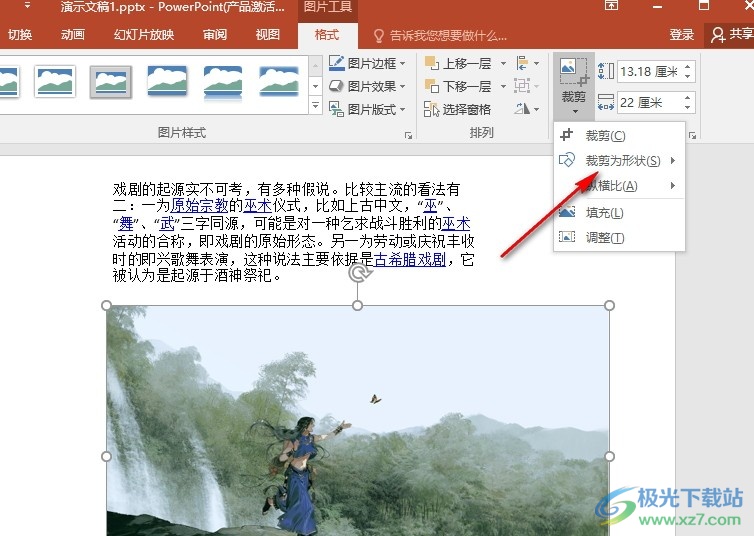Click the shape icon beside 裁剪为形状(S)
Viewport: 754px width, 536px height.
567,160
